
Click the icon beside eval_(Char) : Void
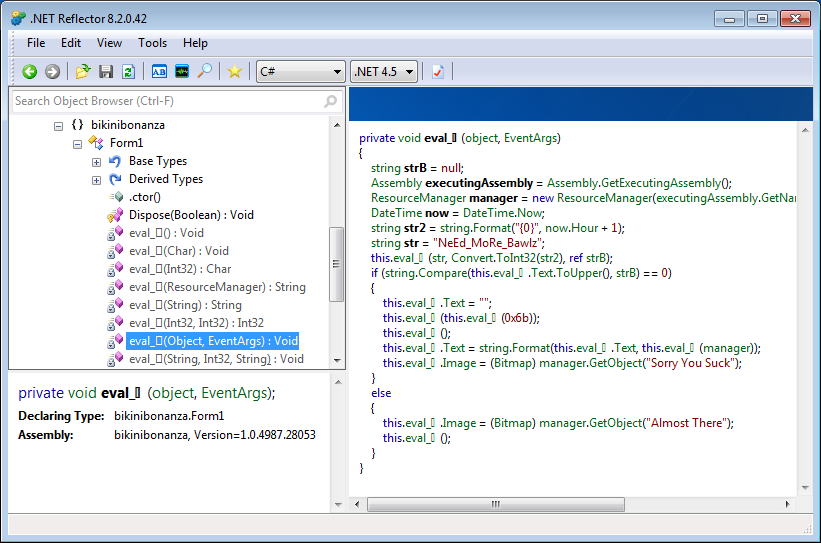click(115, 251)
